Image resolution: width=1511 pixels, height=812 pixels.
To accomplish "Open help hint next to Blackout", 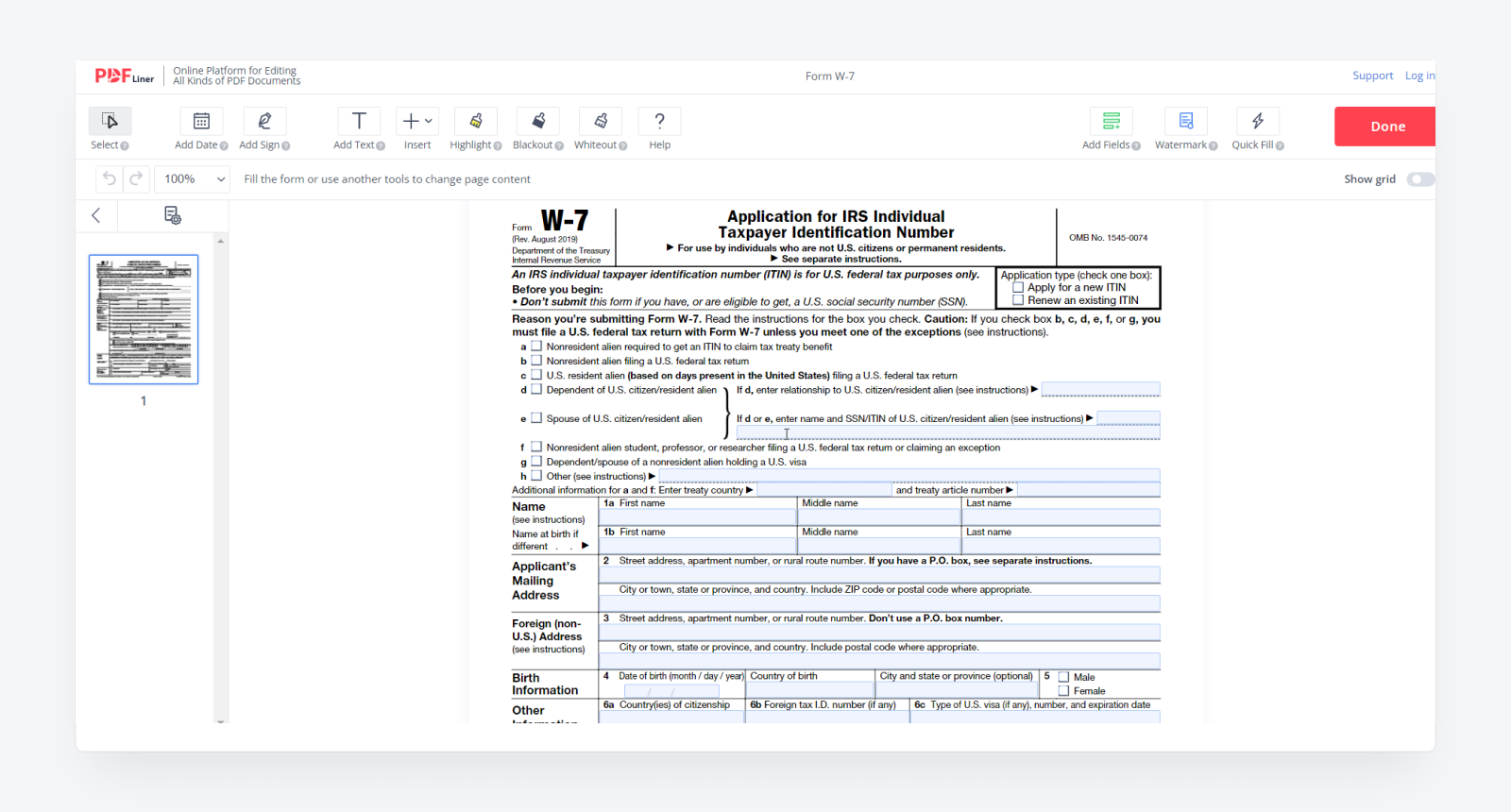I will click(x=559, y=146).
